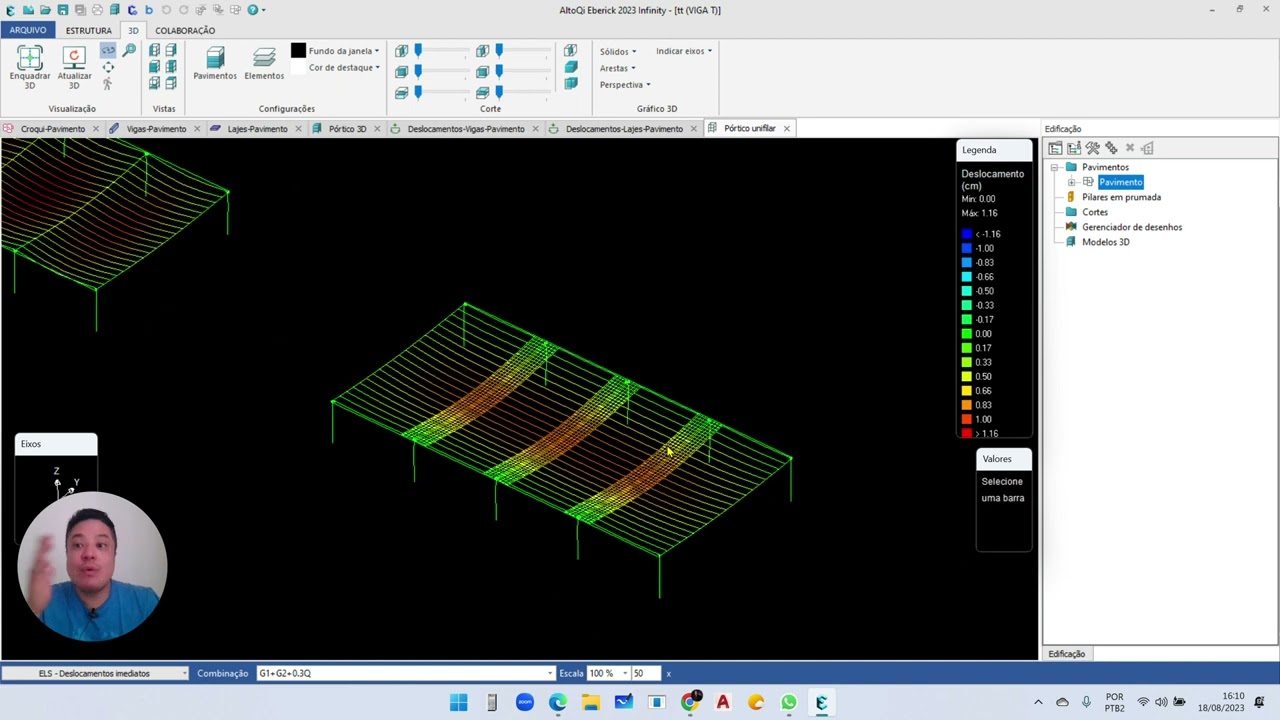Click the tools icon in Edificação panel

pyautogui.click(x=1093, y=148)
